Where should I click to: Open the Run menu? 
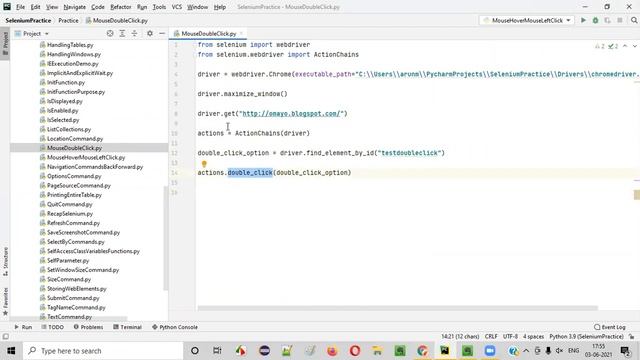coord(142,7)
